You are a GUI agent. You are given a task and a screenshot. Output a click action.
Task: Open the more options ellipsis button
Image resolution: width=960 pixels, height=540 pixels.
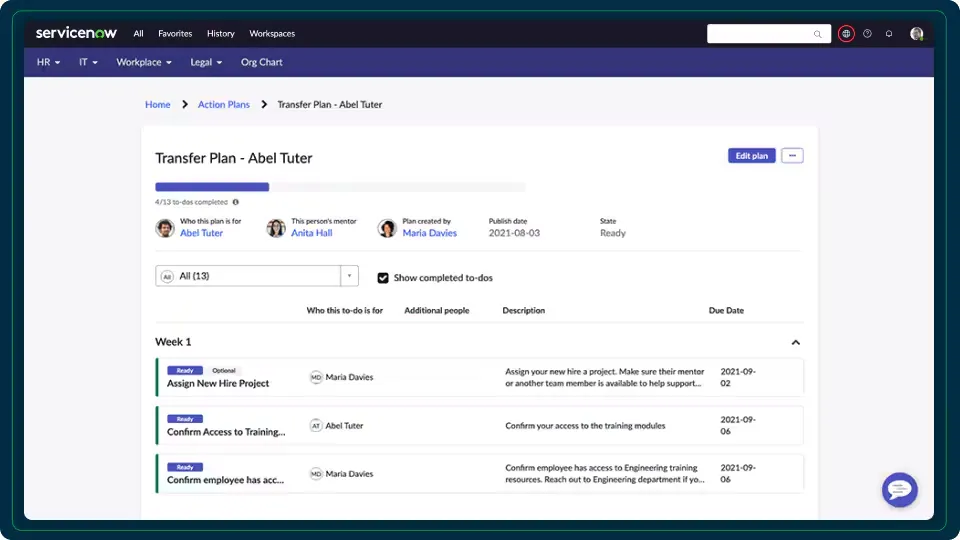(792, 156)
